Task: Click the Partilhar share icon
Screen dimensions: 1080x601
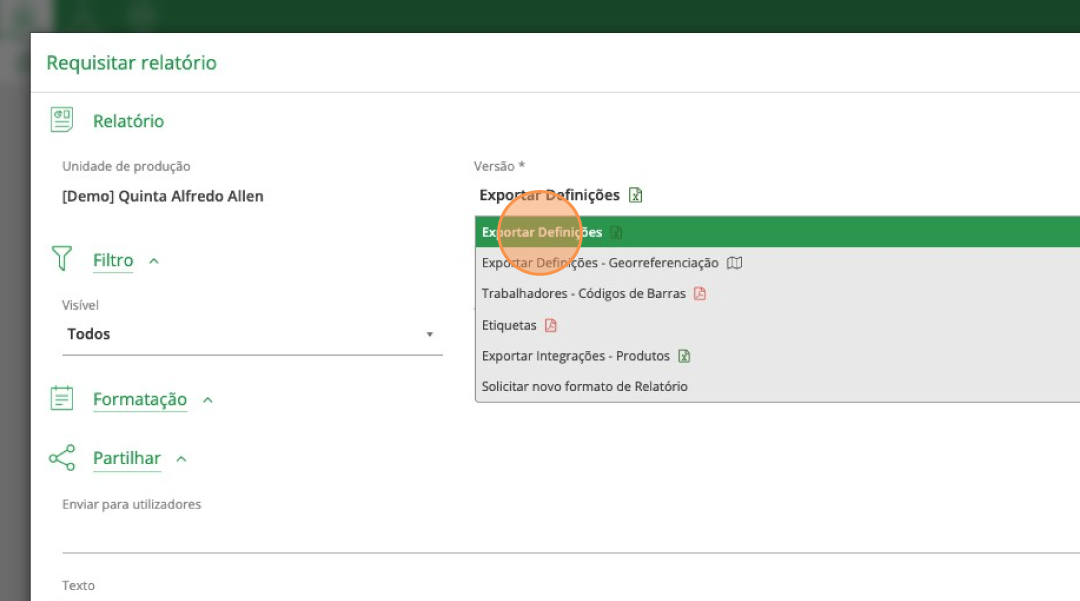Action: point(62,458)
